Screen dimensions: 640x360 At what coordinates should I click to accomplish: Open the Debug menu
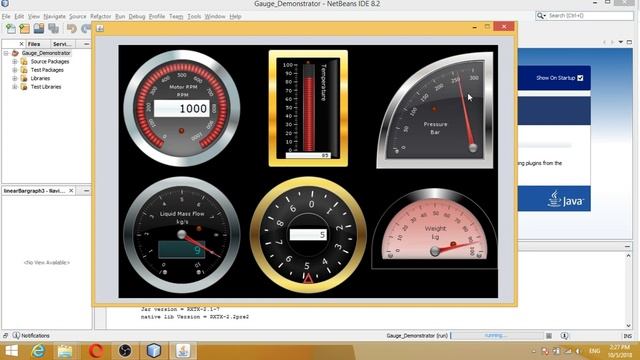coord(137,16)
